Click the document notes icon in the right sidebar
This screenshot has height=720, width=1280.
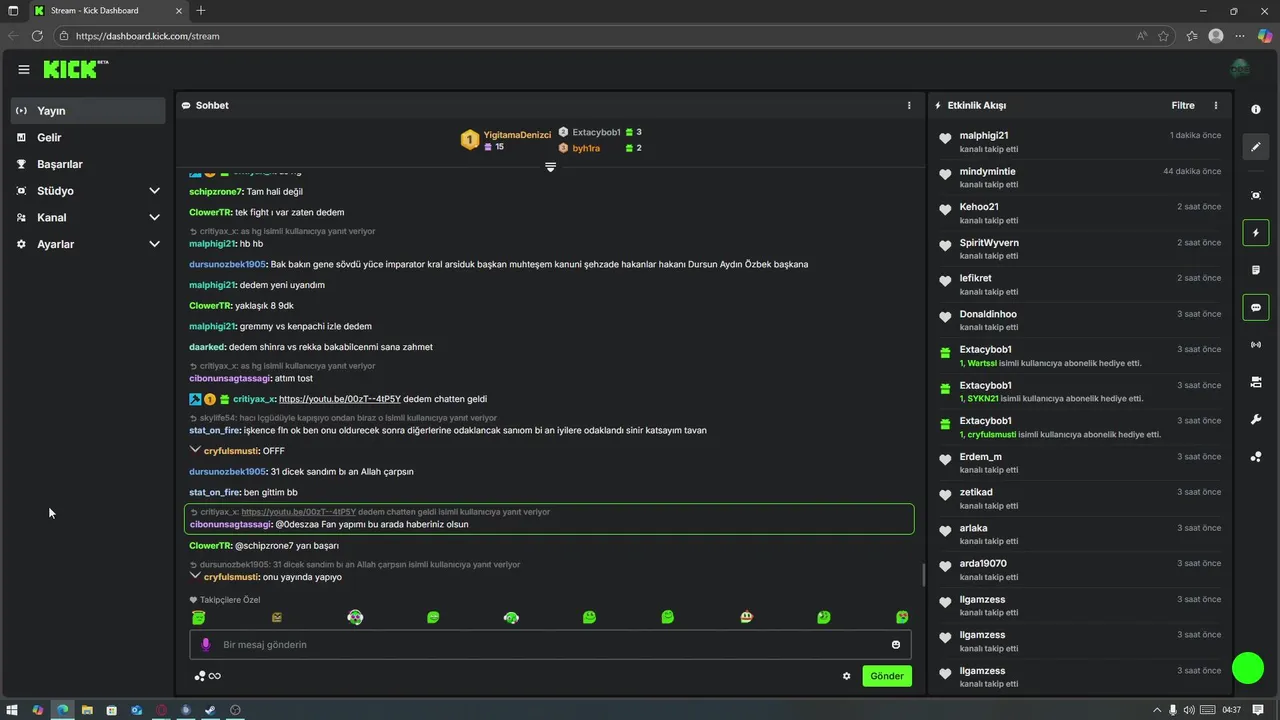point(1256,270)
